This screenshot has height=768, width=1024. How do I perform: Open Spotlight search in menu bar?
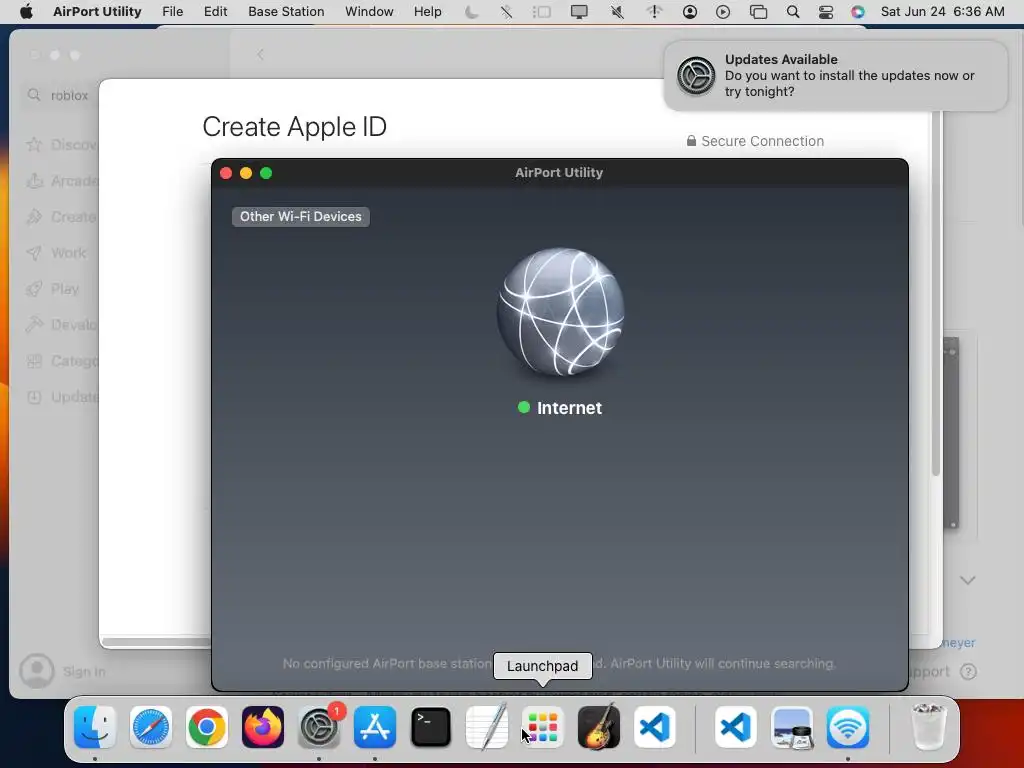[x=793, y=12]
